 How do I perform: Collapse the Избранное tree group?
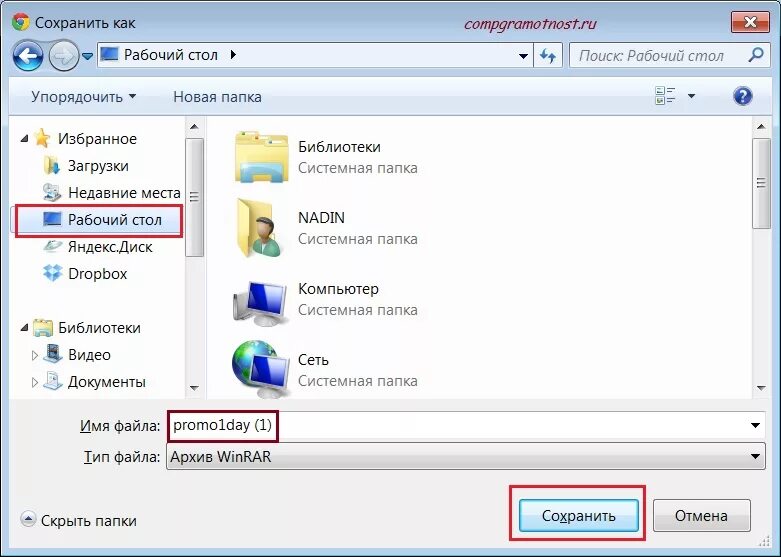[24, 139]
